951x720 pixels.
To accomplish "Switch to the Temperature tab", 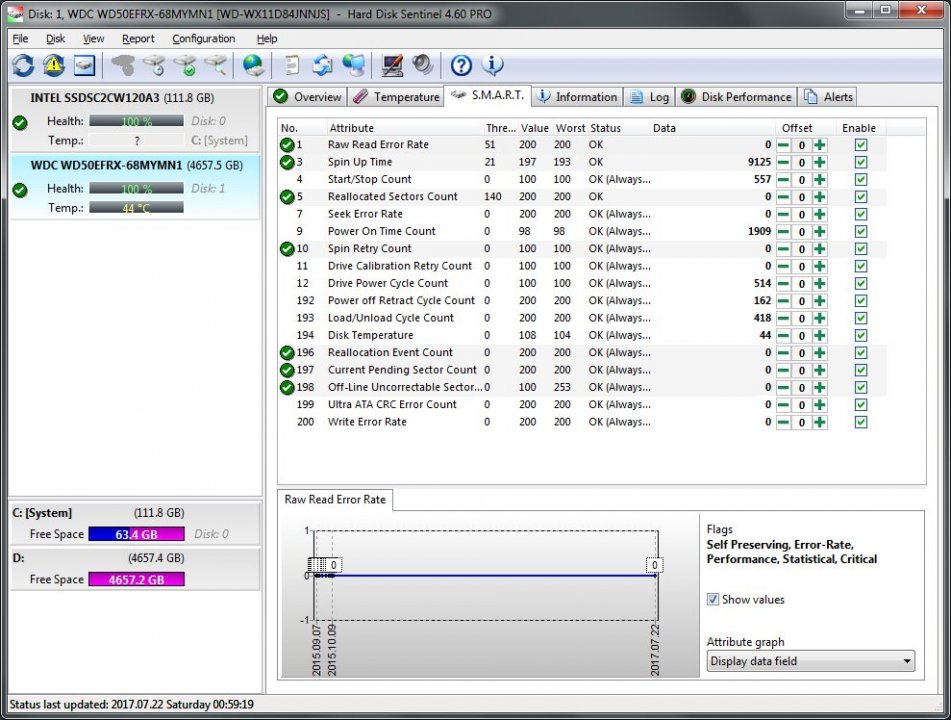I will coord(396,97).
